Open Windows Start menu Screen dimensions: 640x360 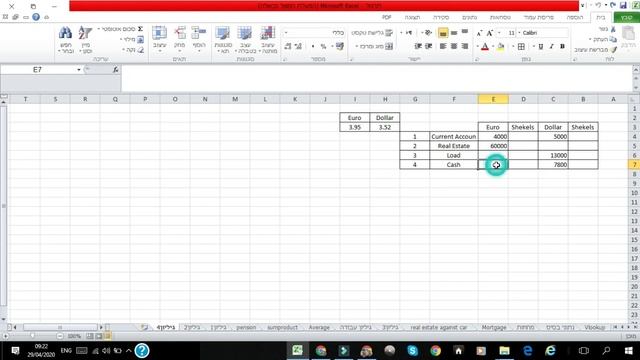coord(629,351)
